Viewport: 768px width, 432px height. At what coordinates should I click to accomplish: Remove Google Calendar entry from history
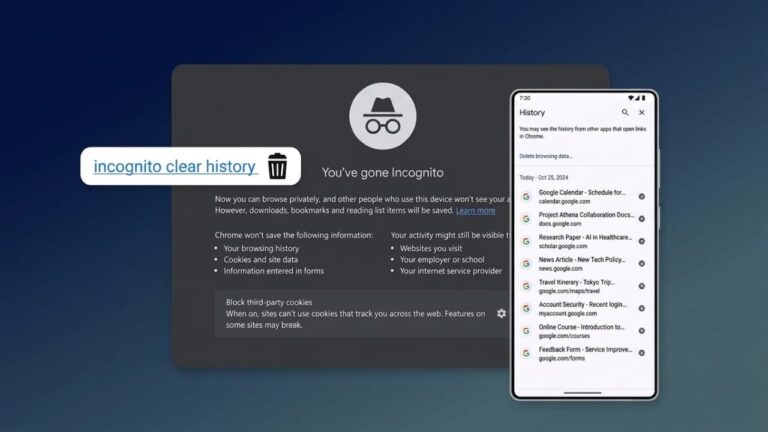point(642,196)
